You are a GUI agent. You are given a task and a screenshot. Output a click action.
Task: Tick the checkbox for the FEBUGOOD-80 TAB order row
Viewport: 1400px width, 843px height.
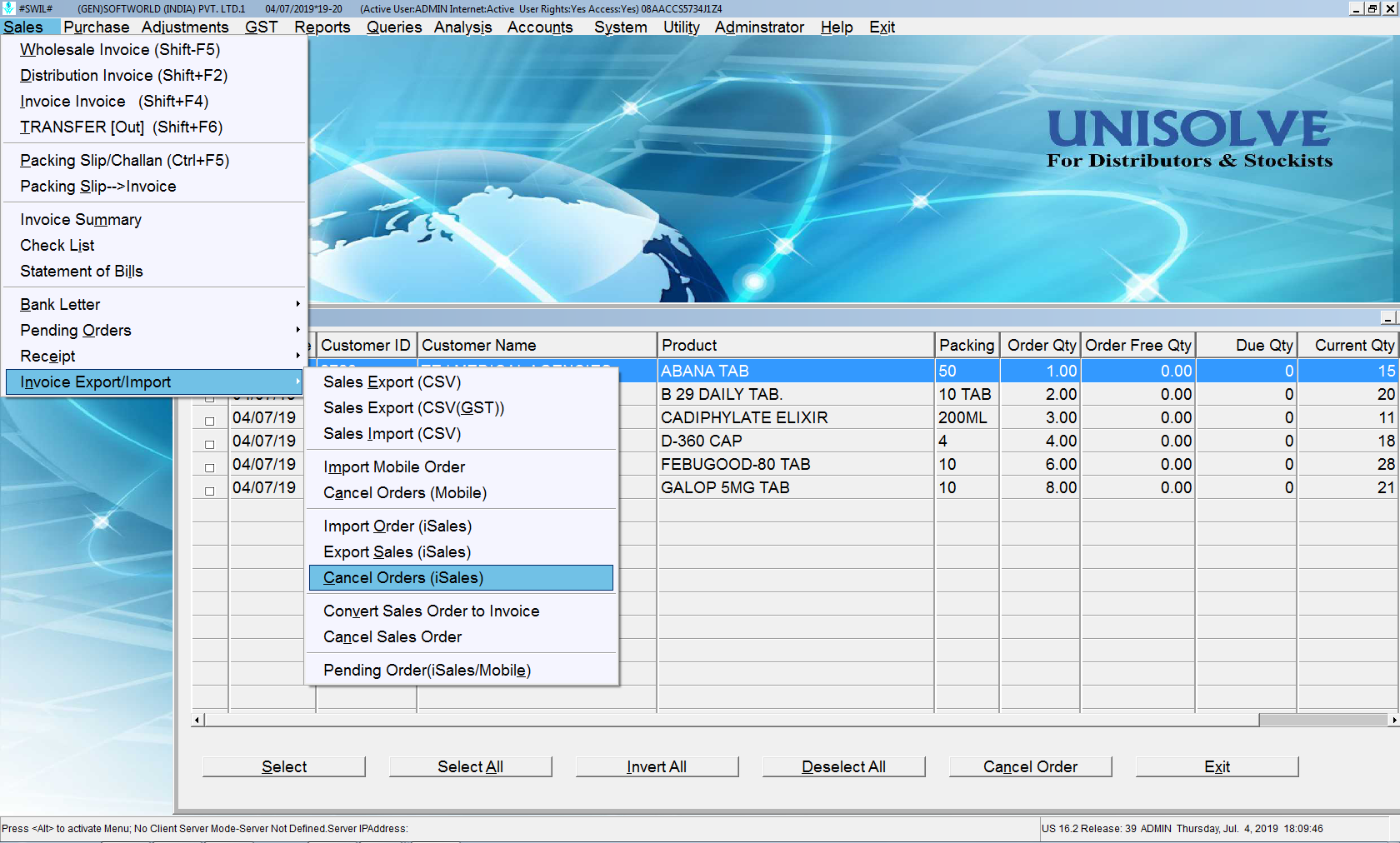(x=210, y=468)
